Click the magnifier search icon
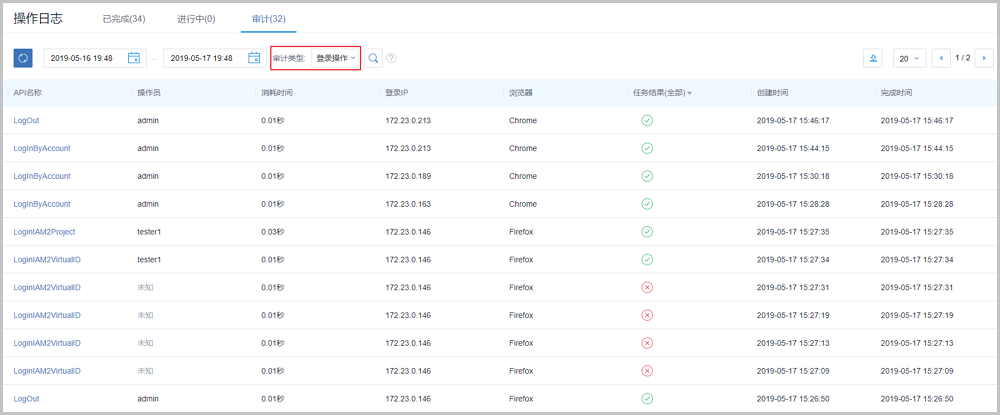 point(373,58)
